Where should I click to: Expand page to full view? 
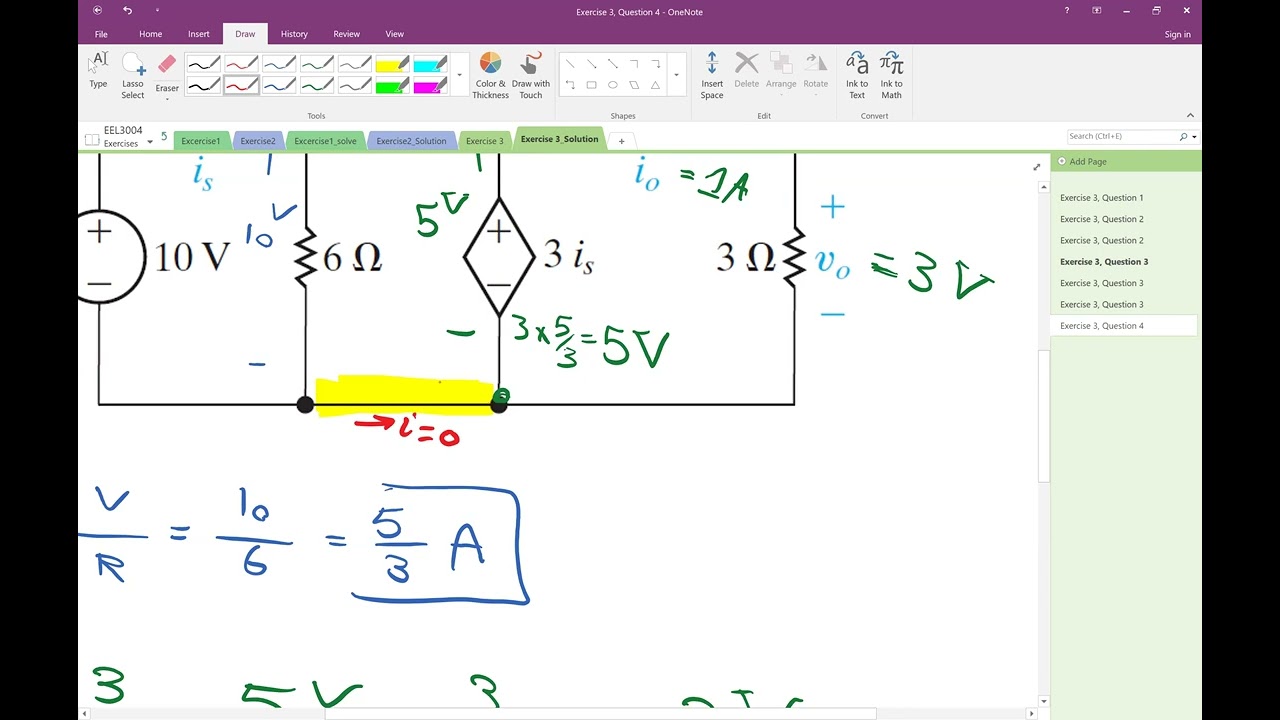(x=1036, y=167)
